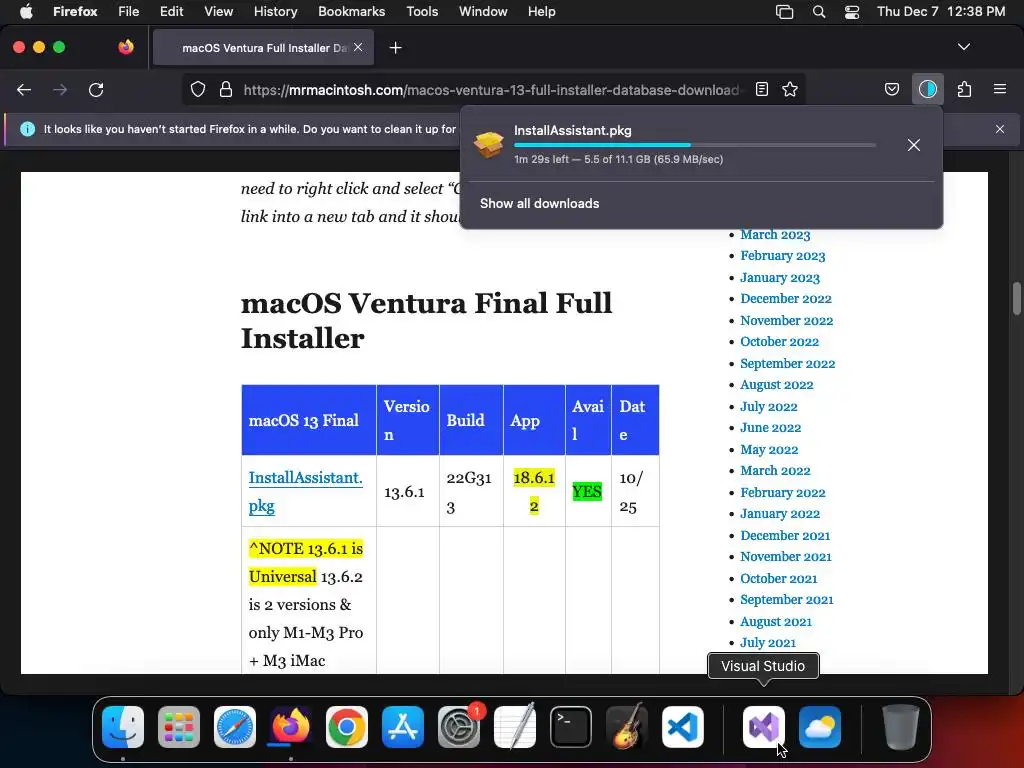Expand the list all tabs chevron
This screenshot has height=768, width=1024.
point(964,47)
